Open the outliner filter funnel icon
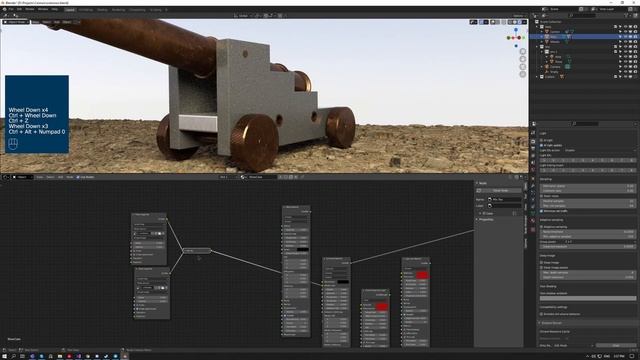This screenshot has height=360, width=640. tap(627, 16)
